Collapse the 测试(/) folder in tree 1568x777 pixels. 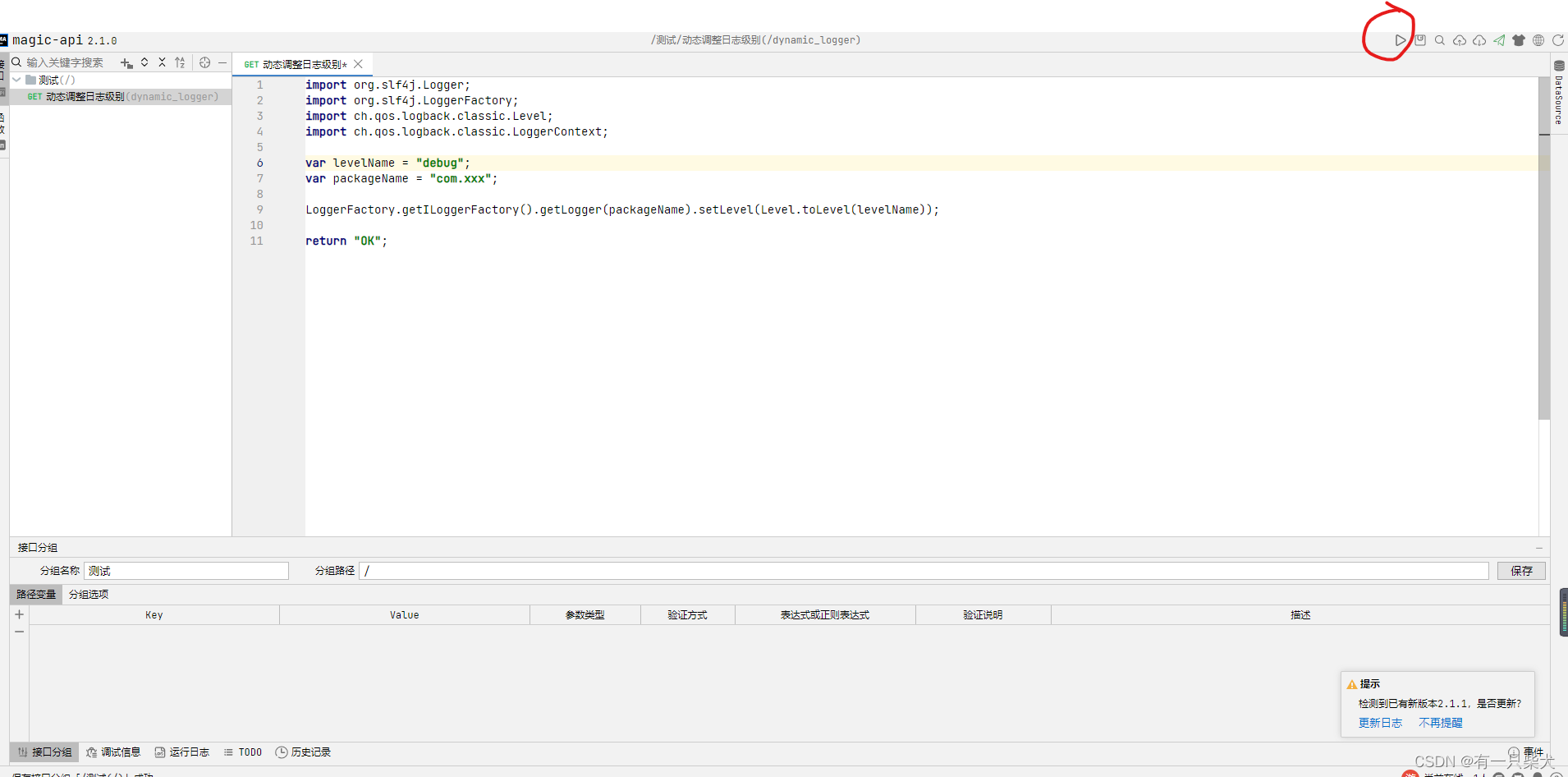(x=16, y=80)
